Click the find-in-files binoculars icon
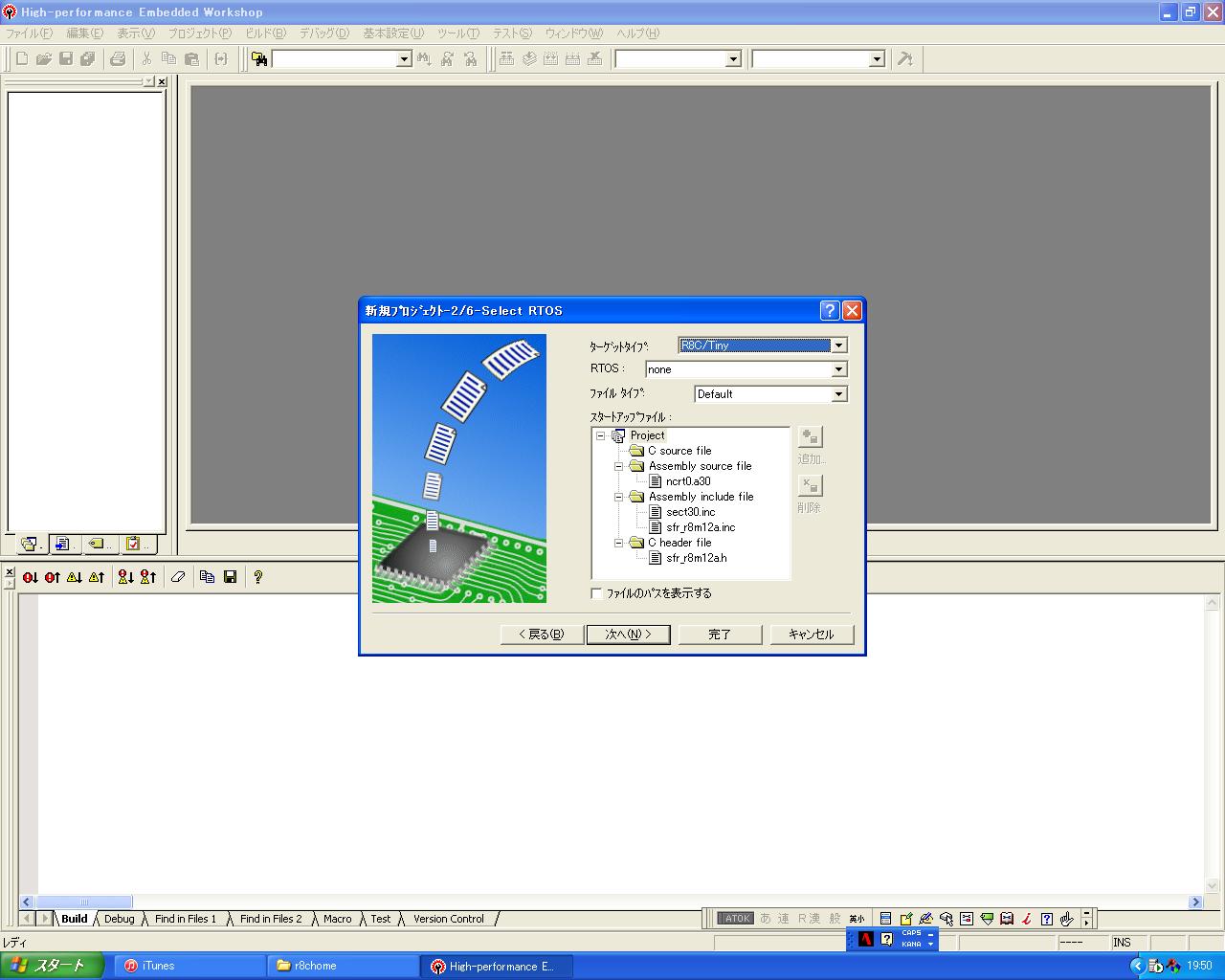This screenshot has height=980, width=1225. 259,59
